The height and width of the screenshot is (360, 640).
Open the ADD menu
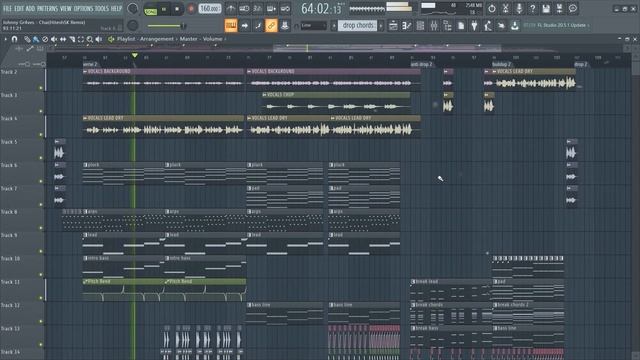pos(31,8)
